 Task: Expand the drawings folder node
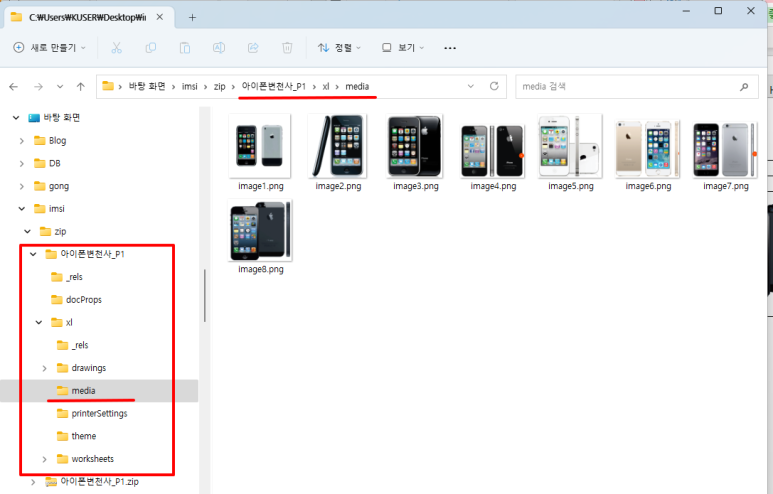point(44,368)
